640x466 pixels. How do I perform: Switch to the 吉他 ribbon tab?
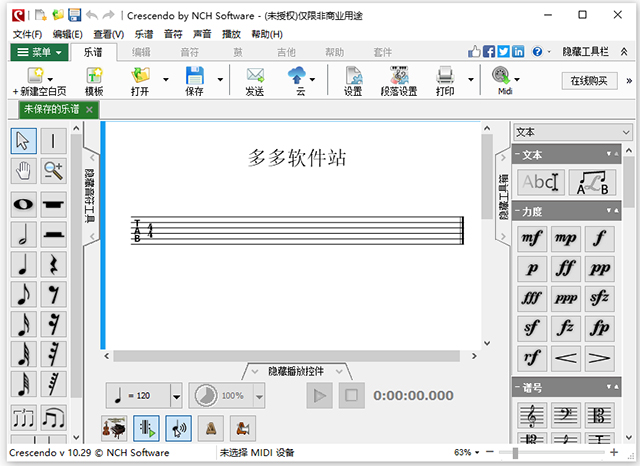286,52
